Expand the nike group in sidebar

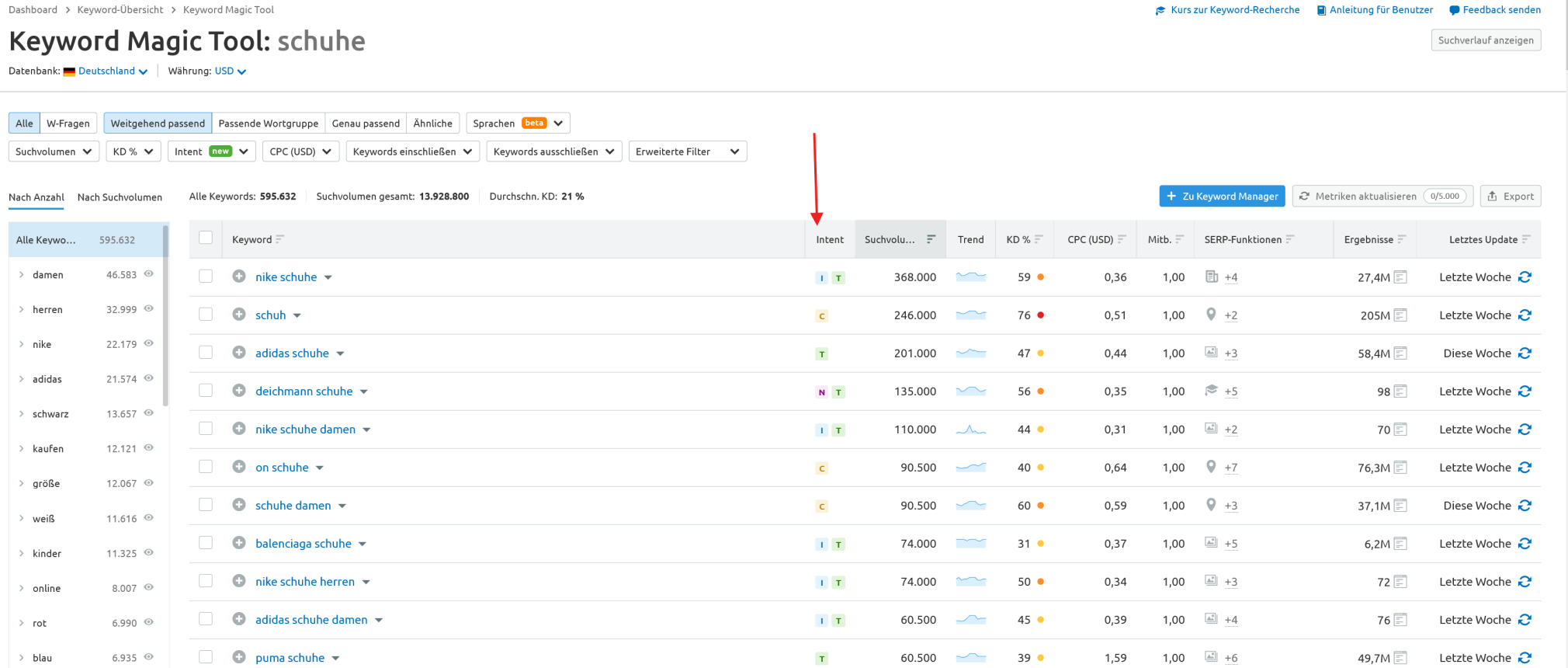pos(21,344)
